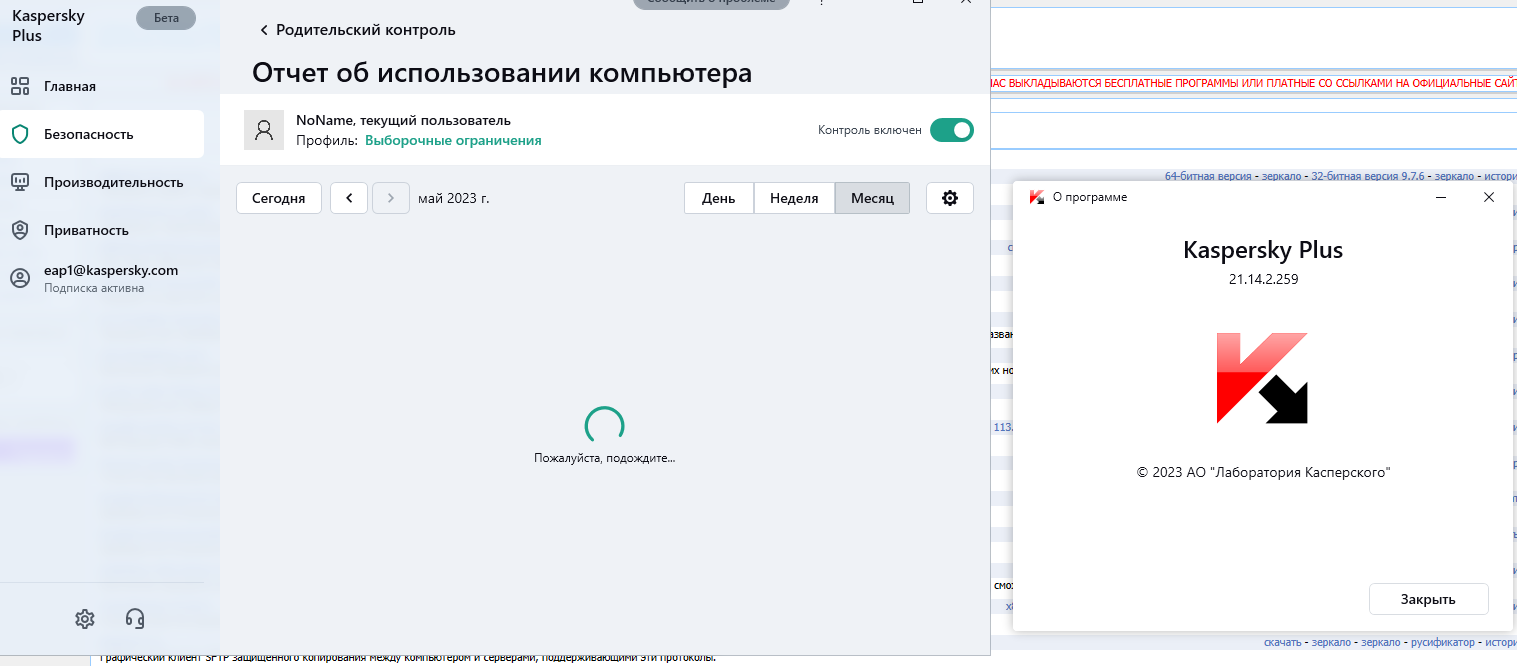Viewport: 1517px width, 666px height.
Task: Minimize the О программе window
Action: [1441, 197]
